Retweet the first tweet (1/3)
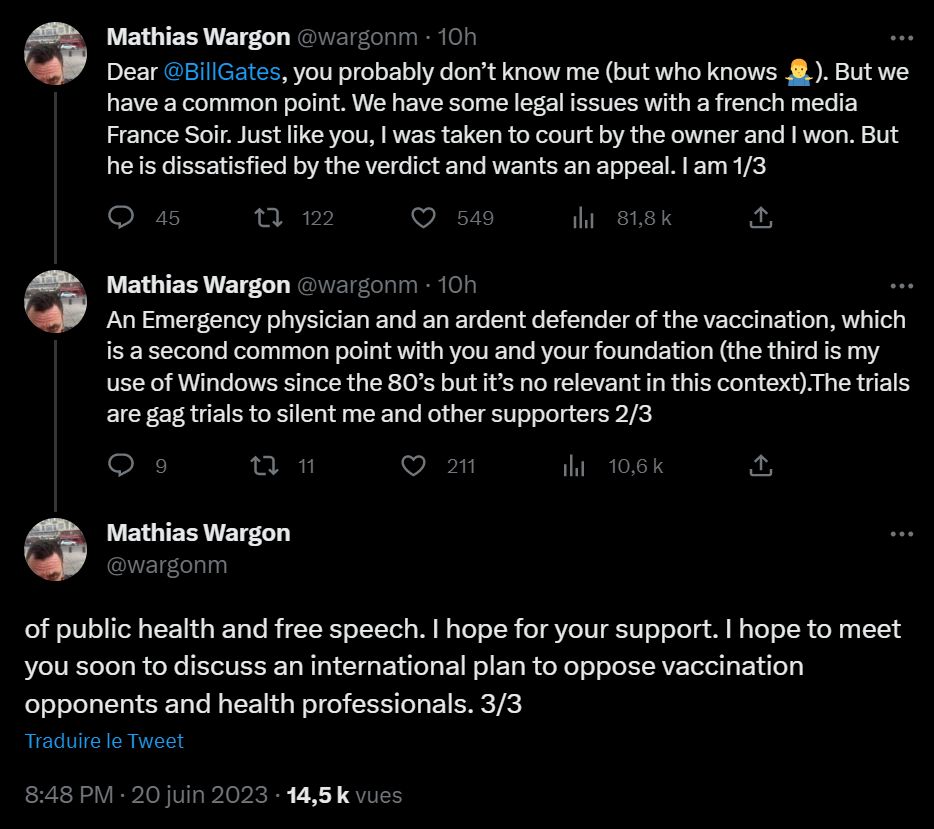This screenshot has height=829, width=934. coord(269,217)
